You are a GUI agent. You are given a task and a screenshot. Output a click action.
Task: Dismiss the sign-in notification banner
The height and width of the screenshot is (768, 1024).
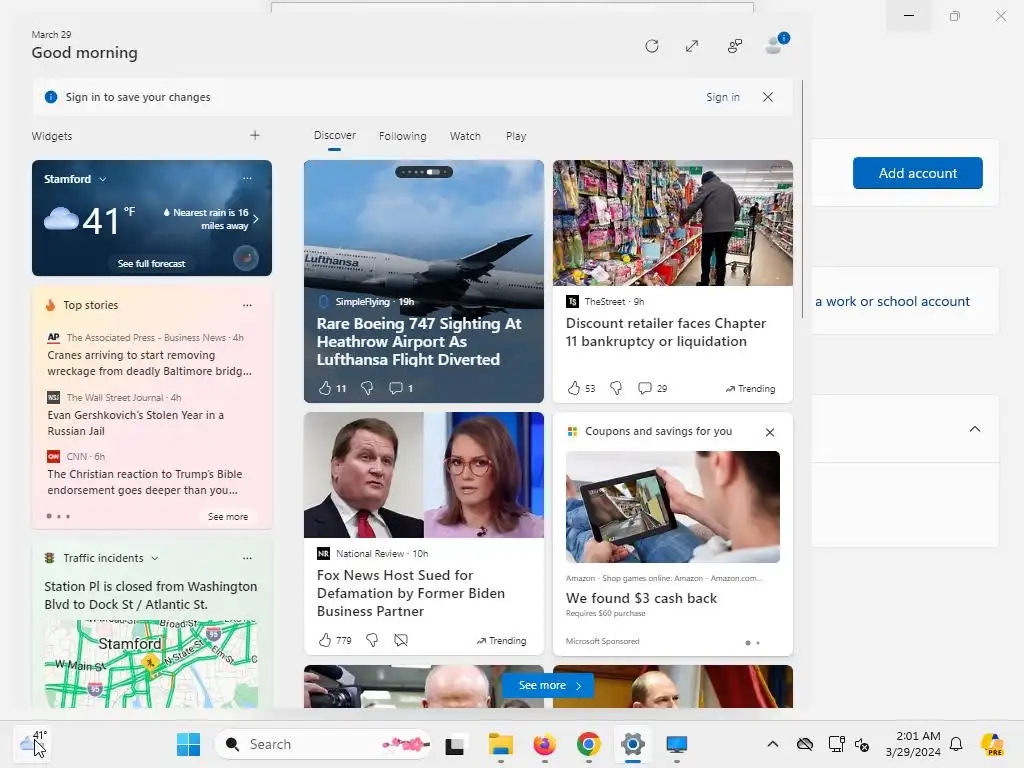pos(768,97)
